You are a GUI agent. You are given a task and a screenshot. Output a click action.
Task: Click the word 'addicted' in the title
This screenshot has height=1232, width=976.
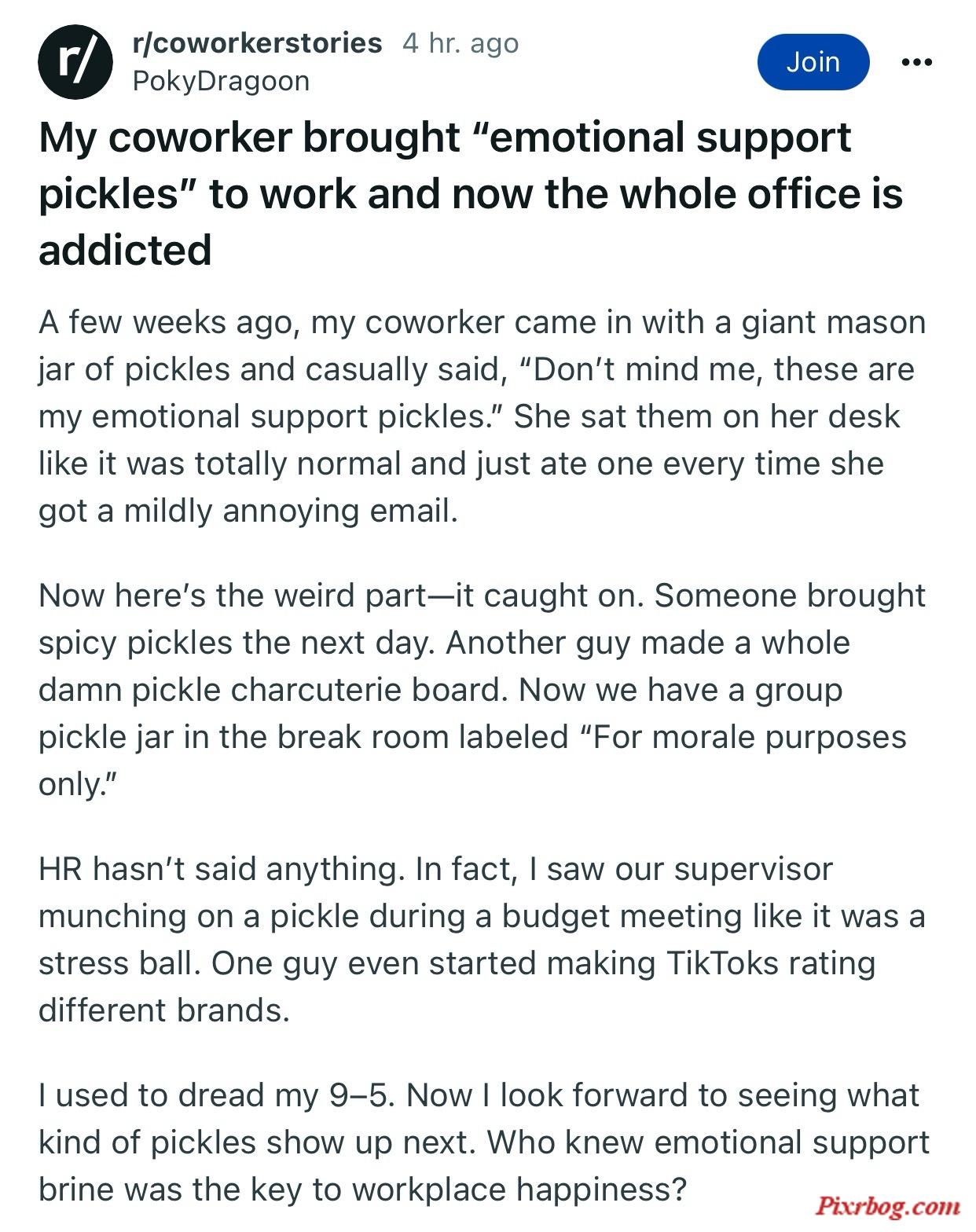pos(125,250)
